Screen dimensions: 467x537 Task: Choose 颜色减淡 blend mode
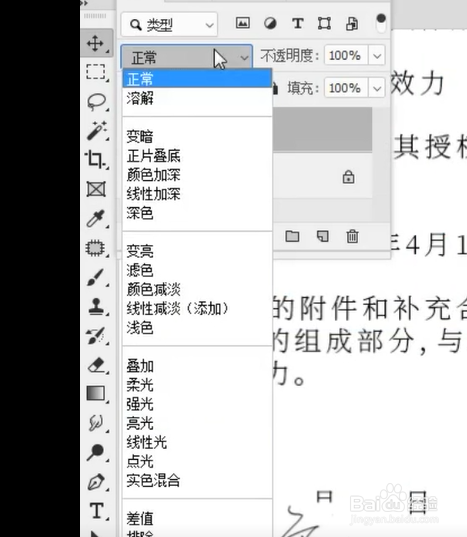coord(197,289)
